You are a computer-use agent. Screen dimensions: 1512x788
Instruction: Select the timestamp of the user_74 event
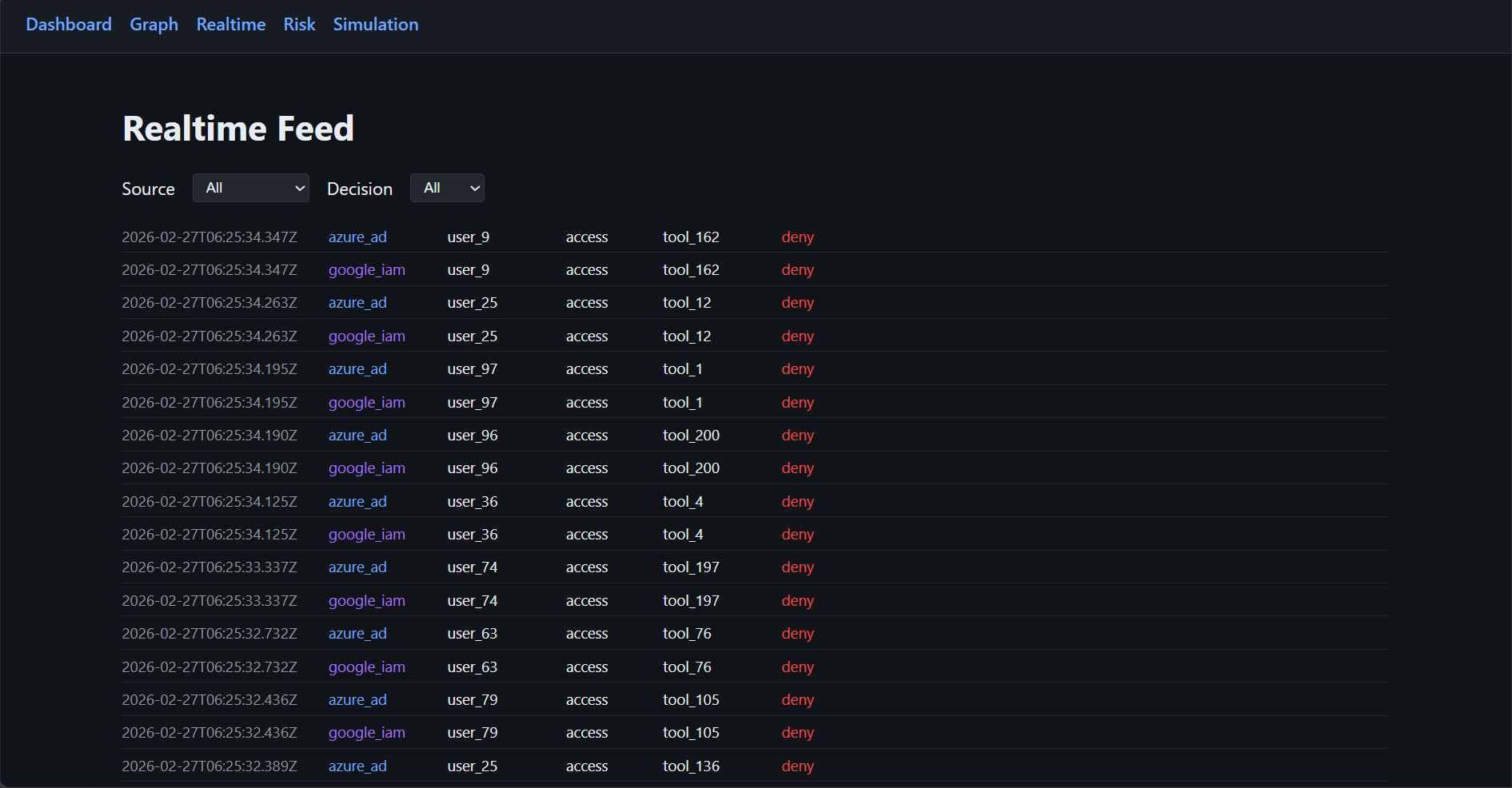[209, 567]
